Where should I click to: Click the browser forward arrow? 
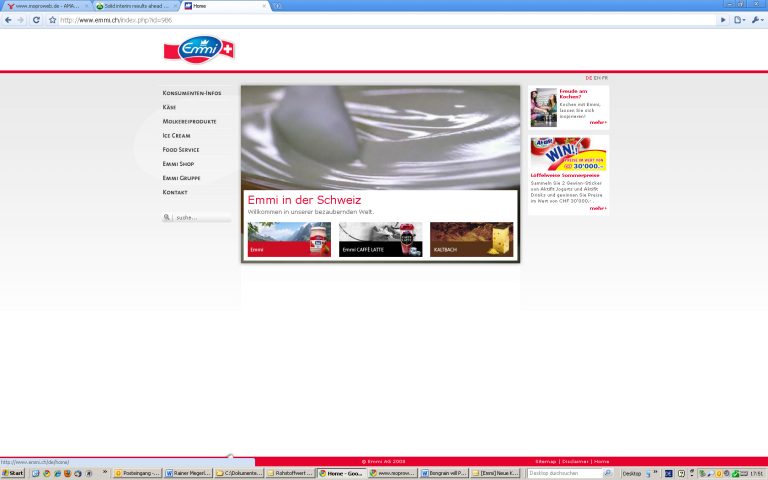click(x=21, y=20)
